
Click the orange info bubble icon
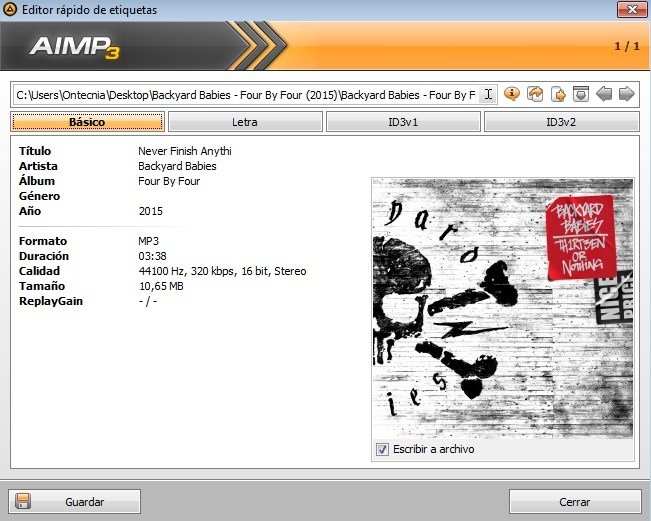pyautogui.click(x=512, y=94)
